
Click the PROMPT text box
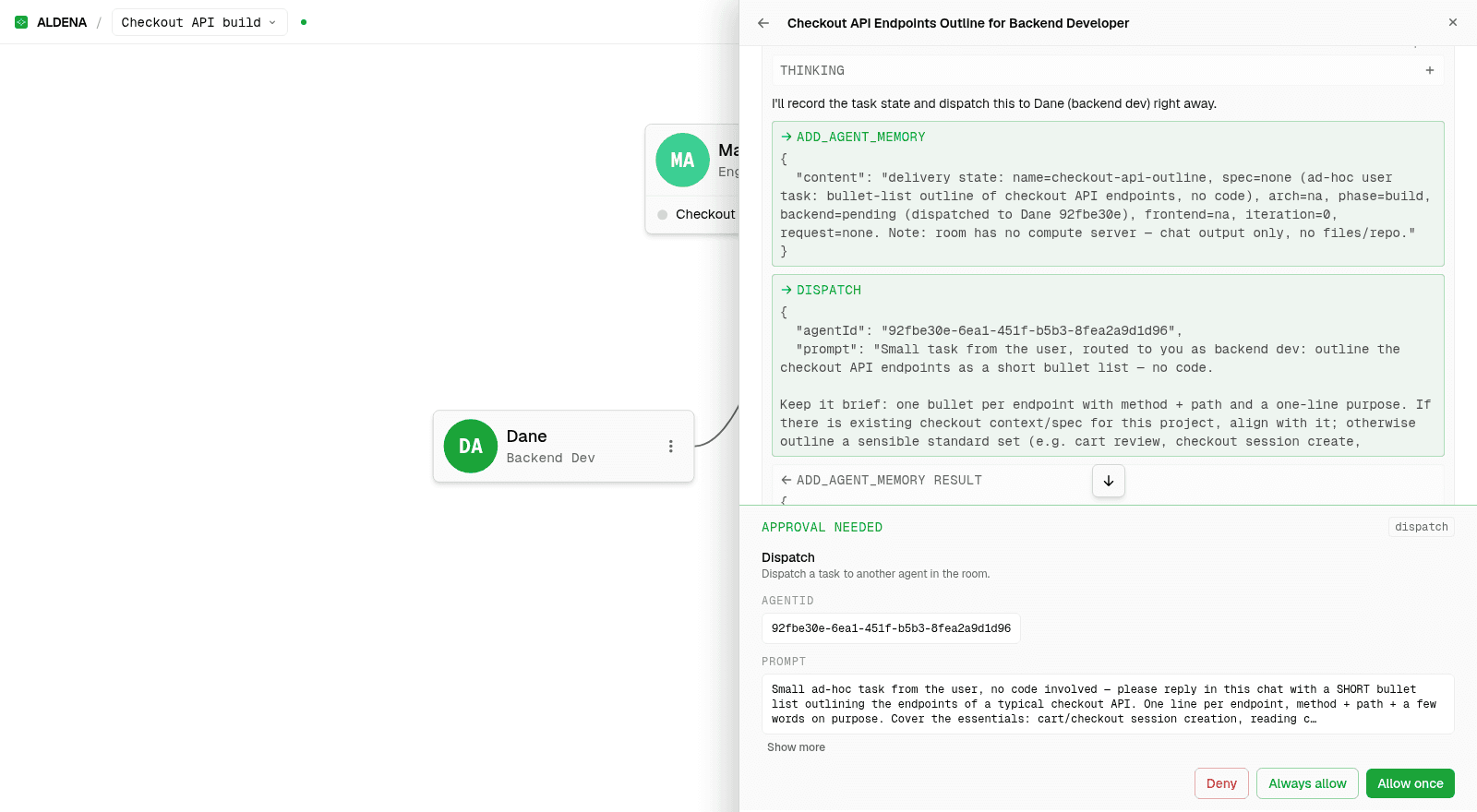click(x=1108, y=704)
